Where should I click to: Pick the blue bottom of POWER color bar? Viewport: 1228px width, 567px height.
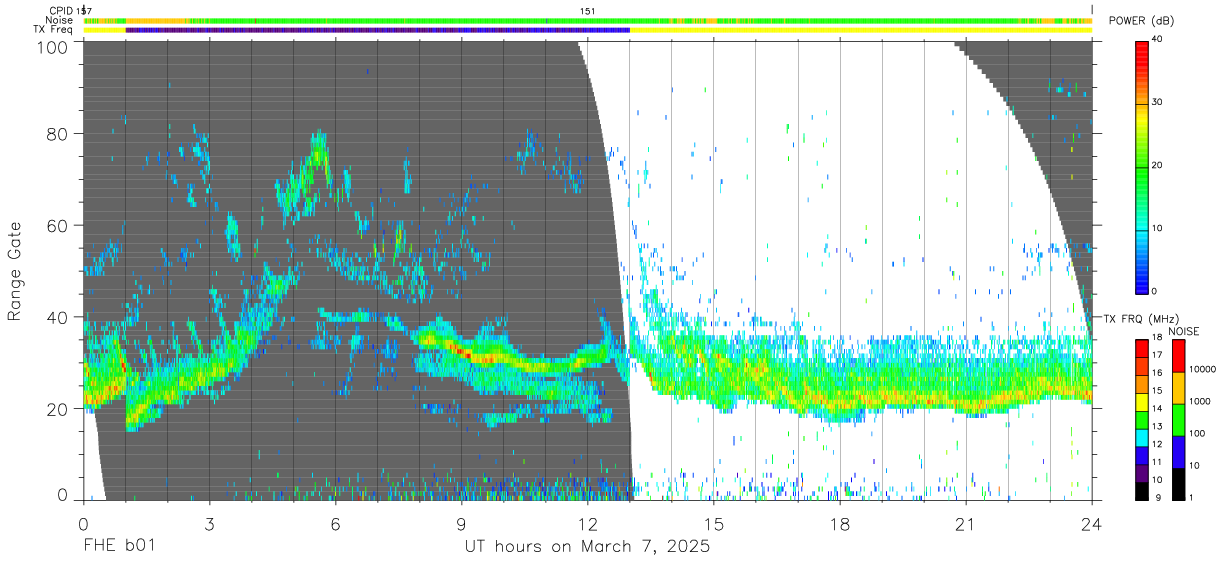[1142, 282]
